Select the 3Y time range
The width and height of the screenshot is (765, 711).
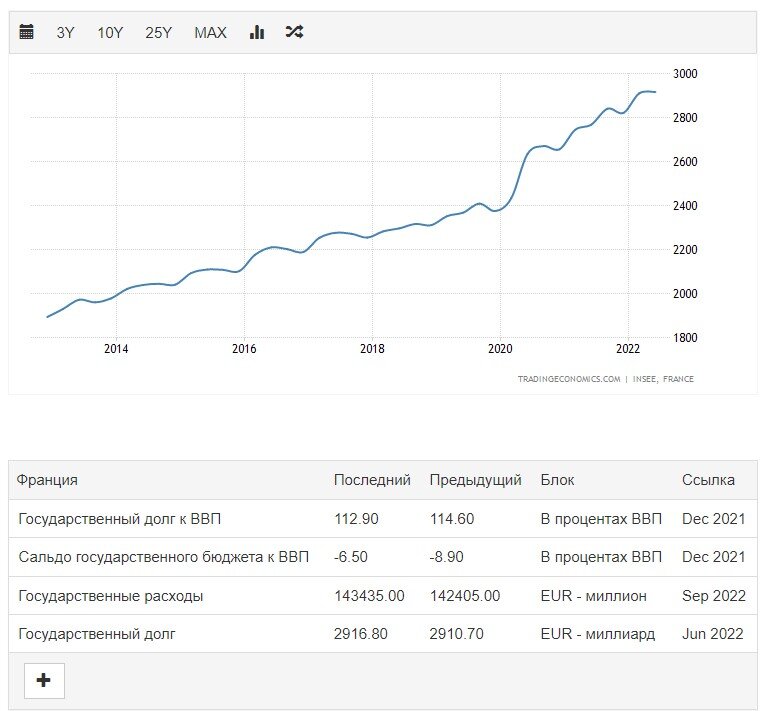coord(65,33)
